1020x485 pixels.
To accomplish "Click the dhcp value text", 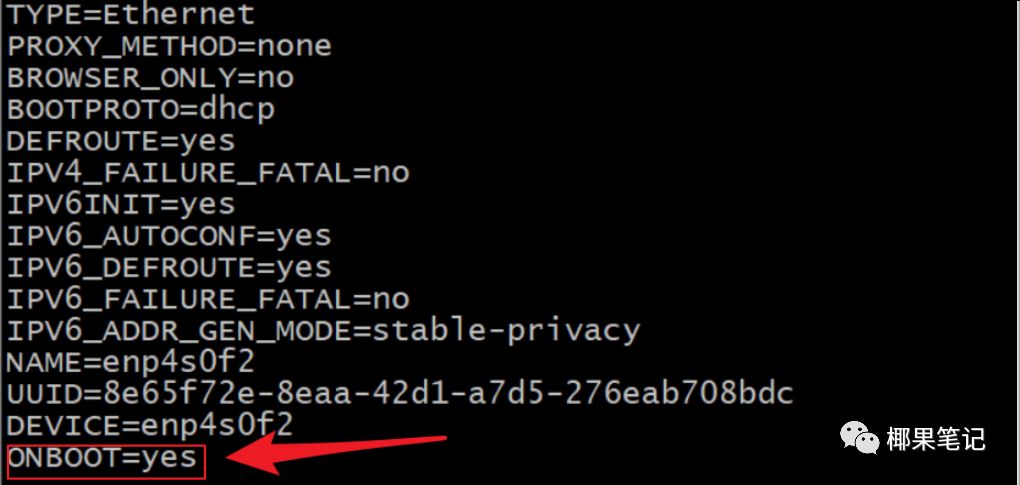I will click(x=234, y=109).
